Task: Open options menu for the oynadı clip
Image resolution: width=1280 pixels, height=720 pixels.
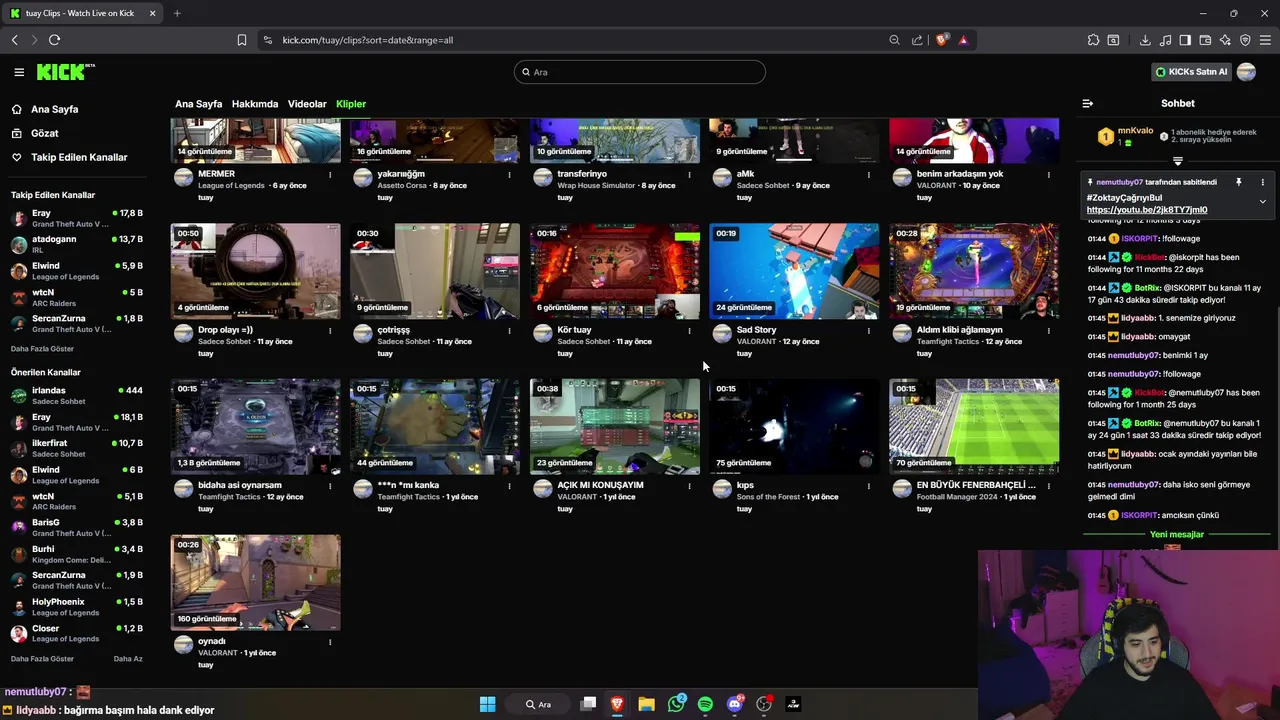Action: coord(330,641)
